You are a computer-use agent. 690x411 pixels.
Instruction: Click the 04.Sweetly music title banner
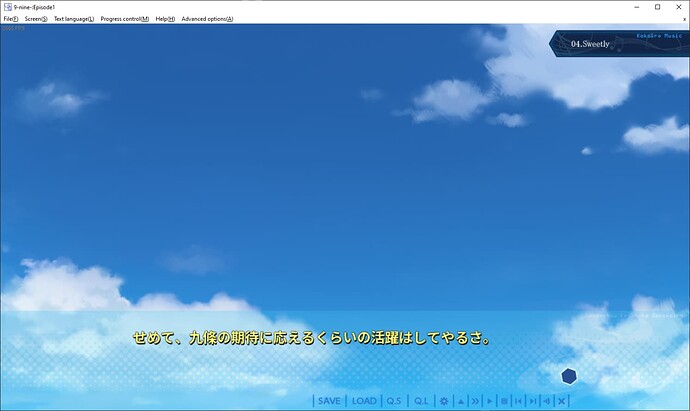pyautogui.click(x=619, y=44)
